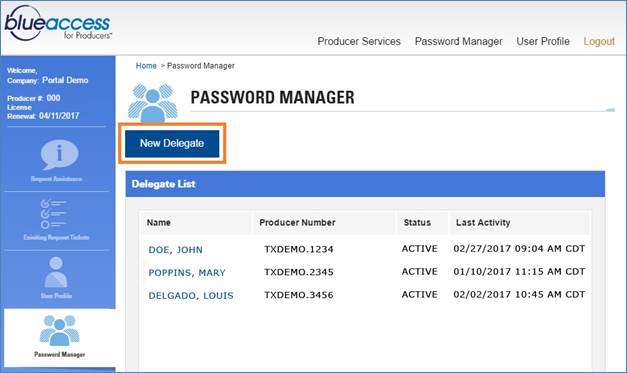
Task: Open the Existing Request Tickets checklist icon
Action: coord(53,214)
